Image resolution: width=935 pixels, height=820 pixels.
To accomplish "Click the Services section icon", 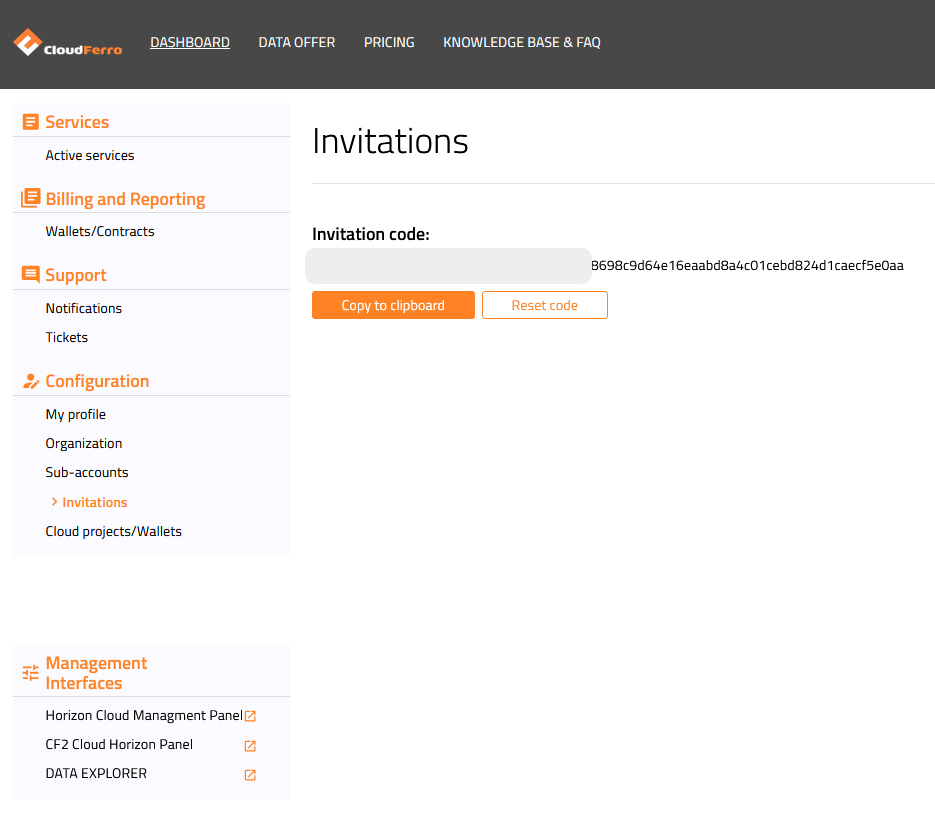I will 29,121.
